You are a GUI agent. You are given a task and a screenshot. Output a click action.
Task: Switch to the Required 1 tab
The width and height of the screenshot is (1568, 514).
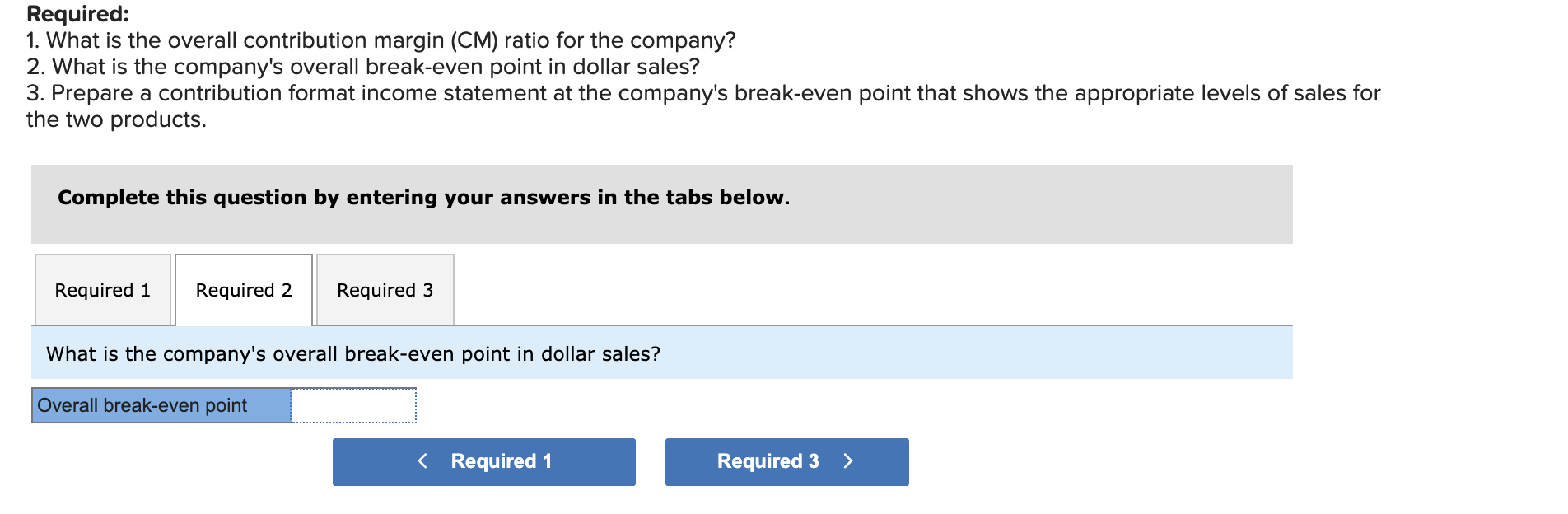[x=102, y=290]
